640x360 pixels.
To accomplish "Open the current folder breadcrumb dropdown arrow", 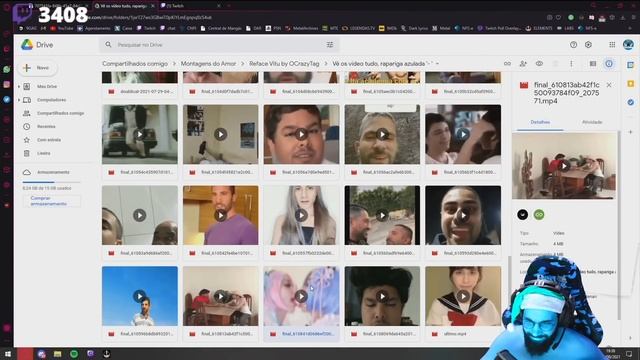I will [x=437, y=64].
